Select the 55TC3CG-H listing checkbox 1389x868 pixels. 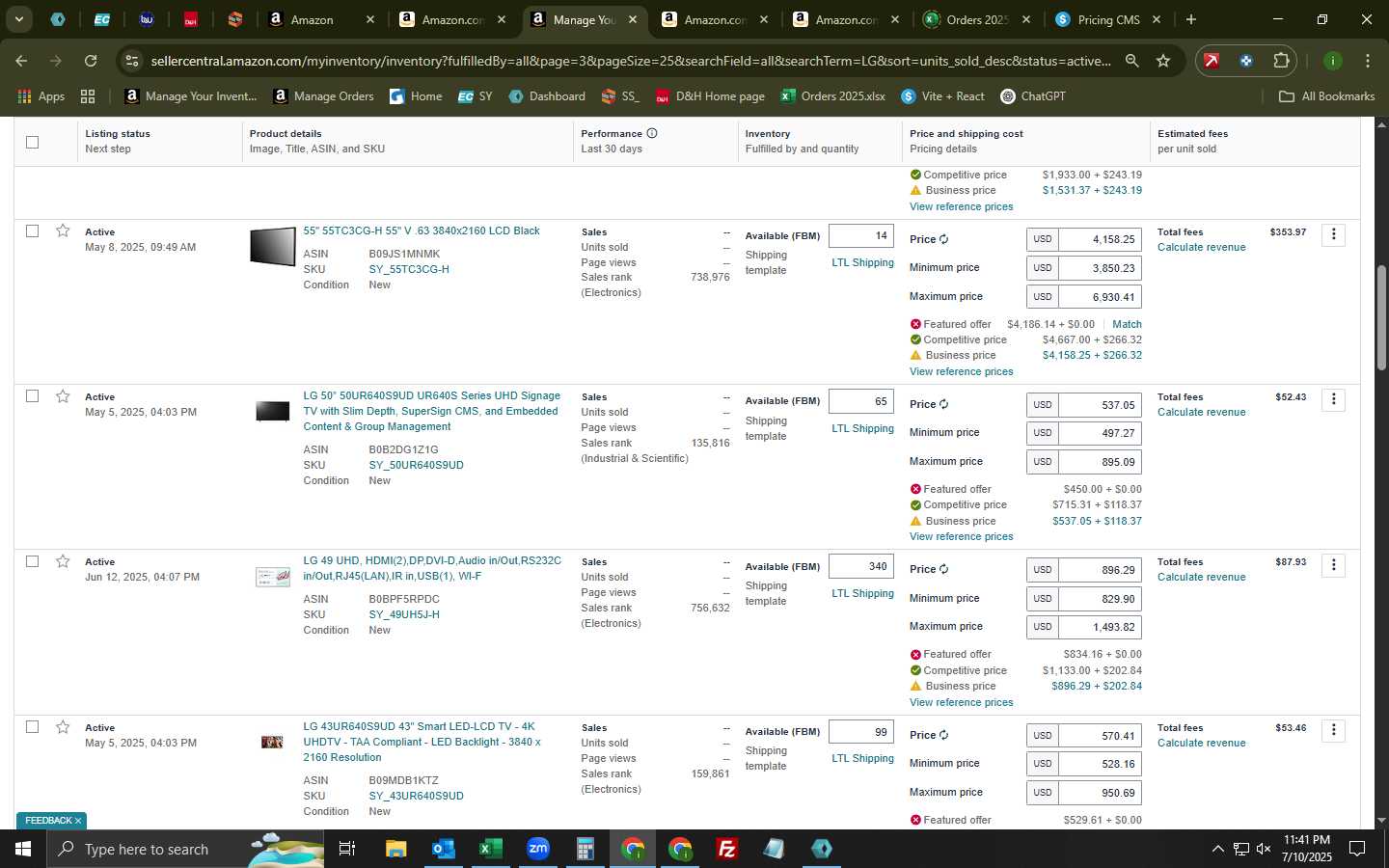tap(32, 231)
